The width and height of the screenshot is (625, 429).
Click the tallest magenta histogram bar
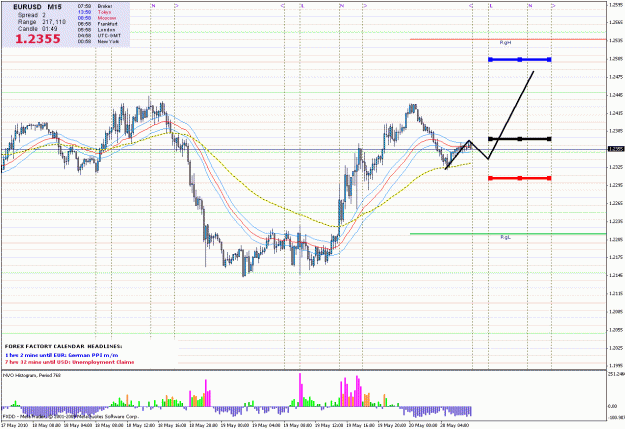(x=300, y=390)
